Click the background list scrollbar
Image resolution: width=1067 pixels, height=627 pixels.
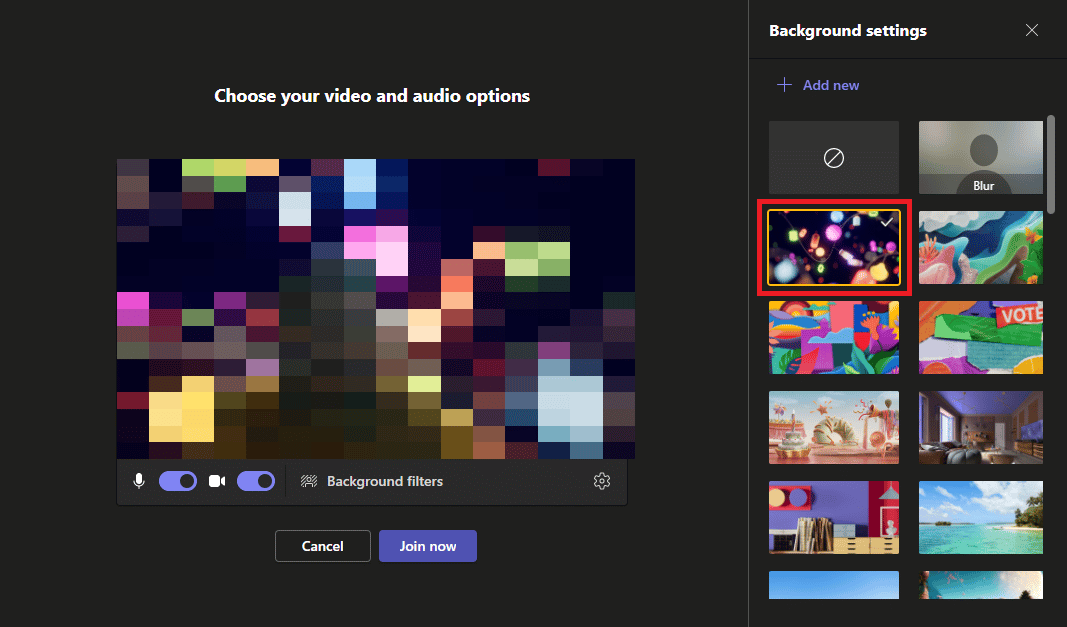coord(1051,164)
